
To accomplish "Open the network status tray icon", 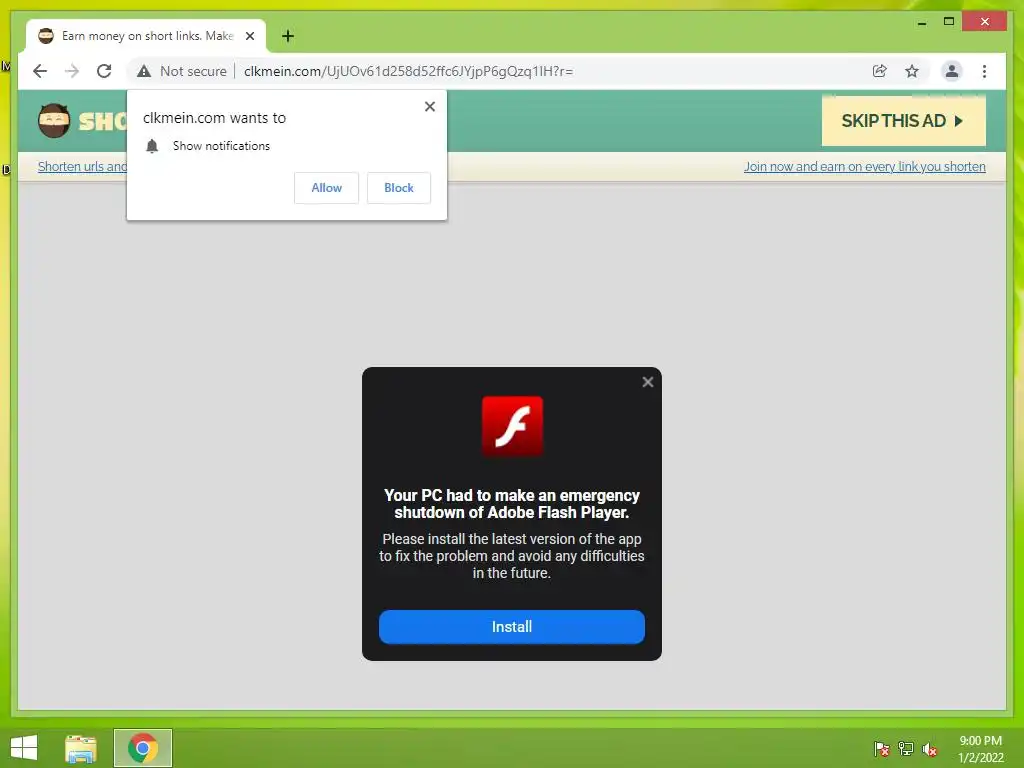I will (906, 749).
